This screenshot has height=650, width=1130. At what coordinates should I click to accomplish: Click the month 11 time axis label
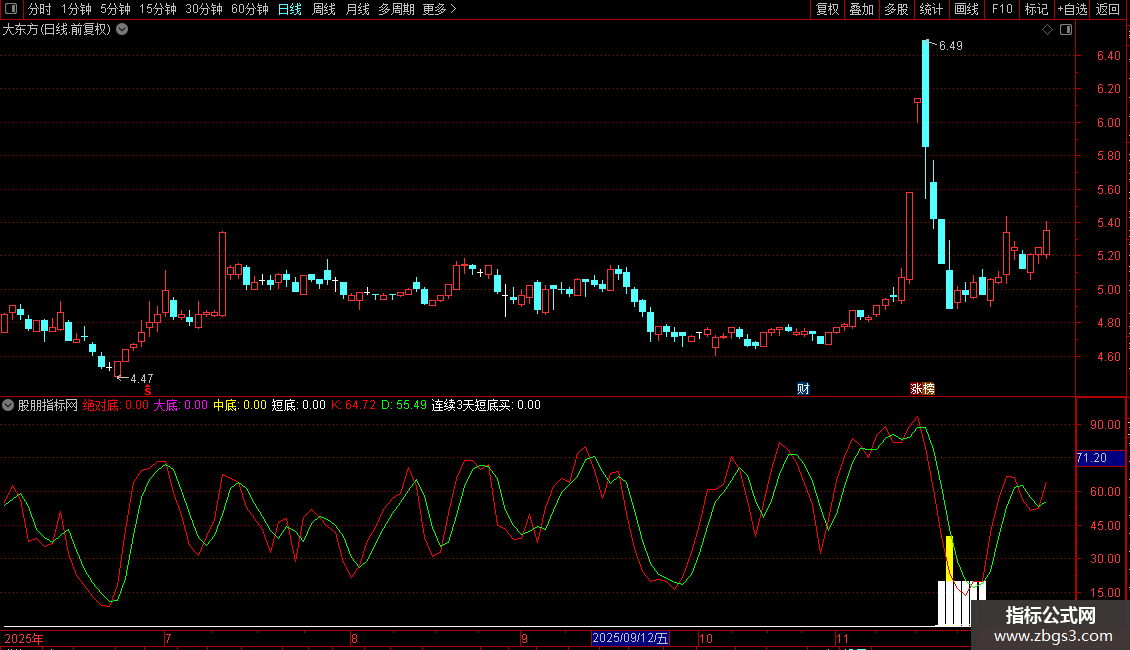click(842, 638)
